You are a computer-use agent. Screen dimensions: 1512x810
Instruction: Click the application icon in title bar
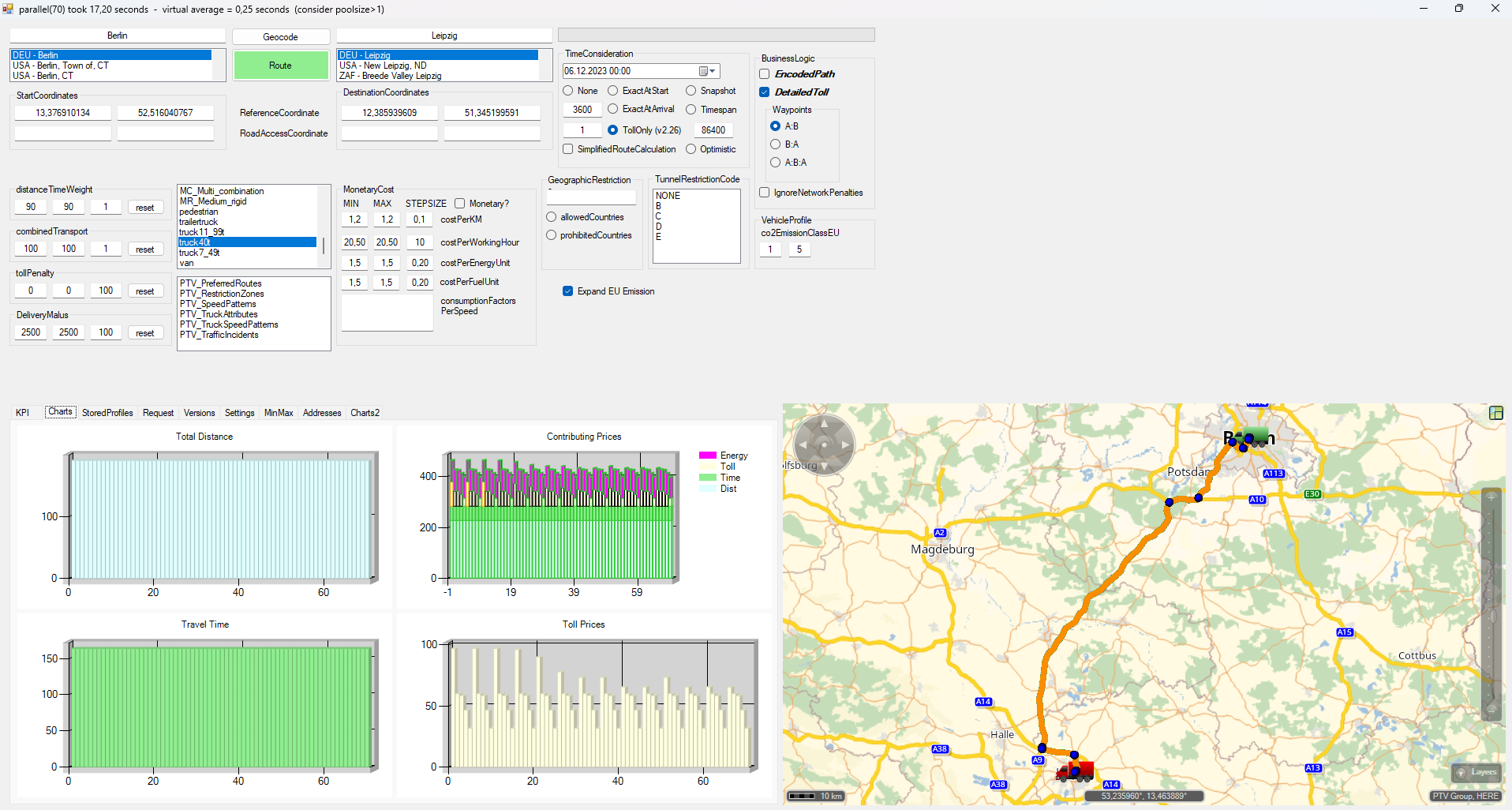(x=8, y=9)
